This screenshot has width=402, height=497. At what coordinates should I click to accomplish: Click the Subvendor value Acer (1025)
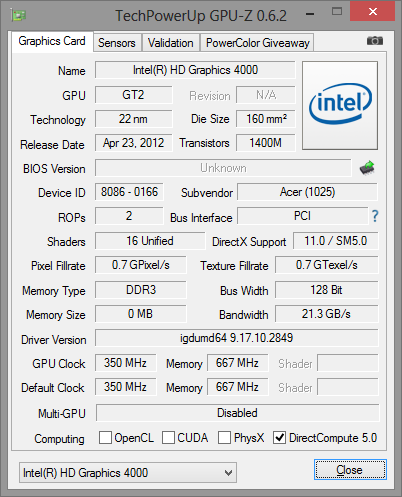[x=307, y=192]
